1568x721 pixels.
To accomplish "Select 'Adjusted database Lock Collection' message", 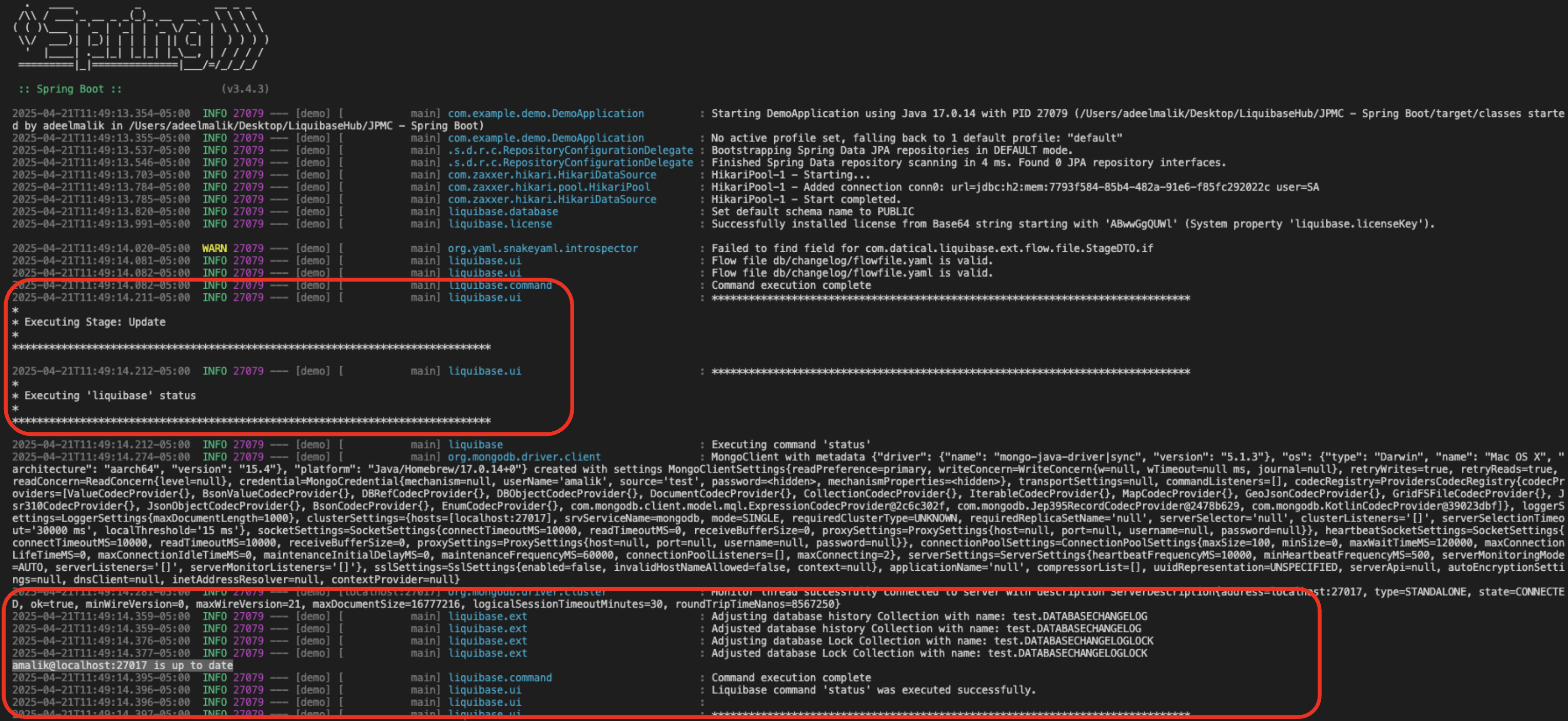I will [929, 653].
